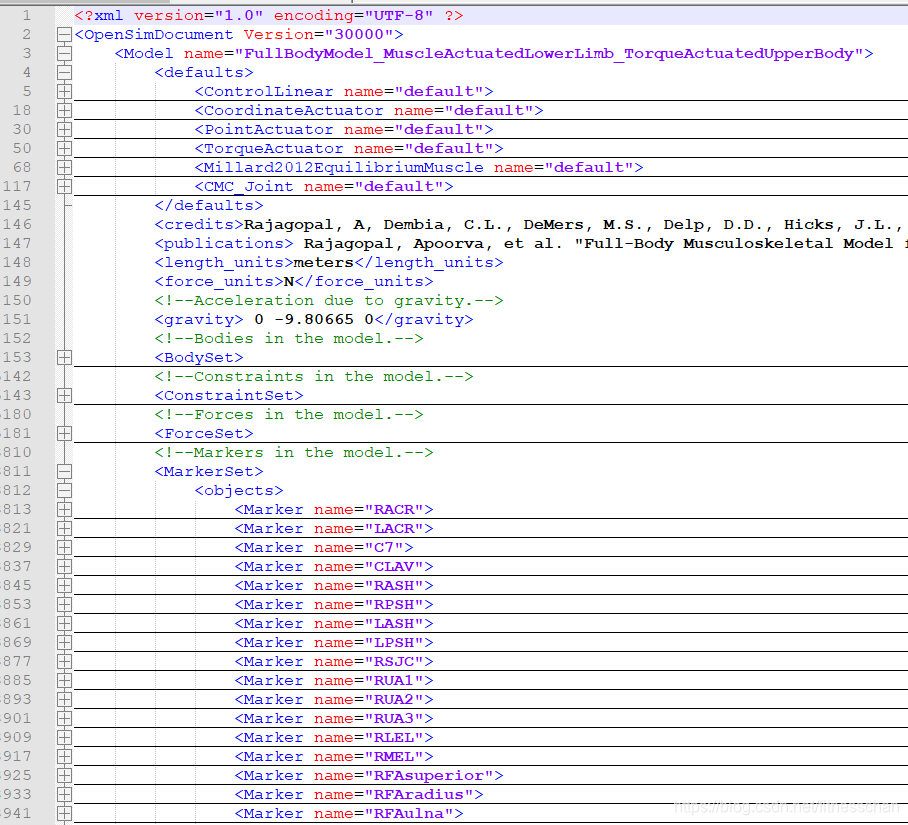Expand the LASH marker block
The image size is (908, 825).
64,624
